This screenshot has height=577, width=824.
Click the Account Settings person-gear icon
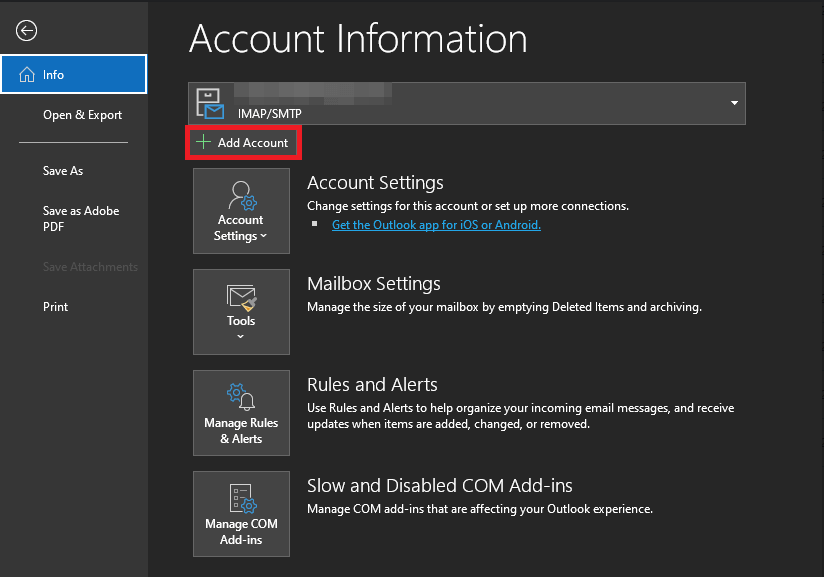[241, 194]
